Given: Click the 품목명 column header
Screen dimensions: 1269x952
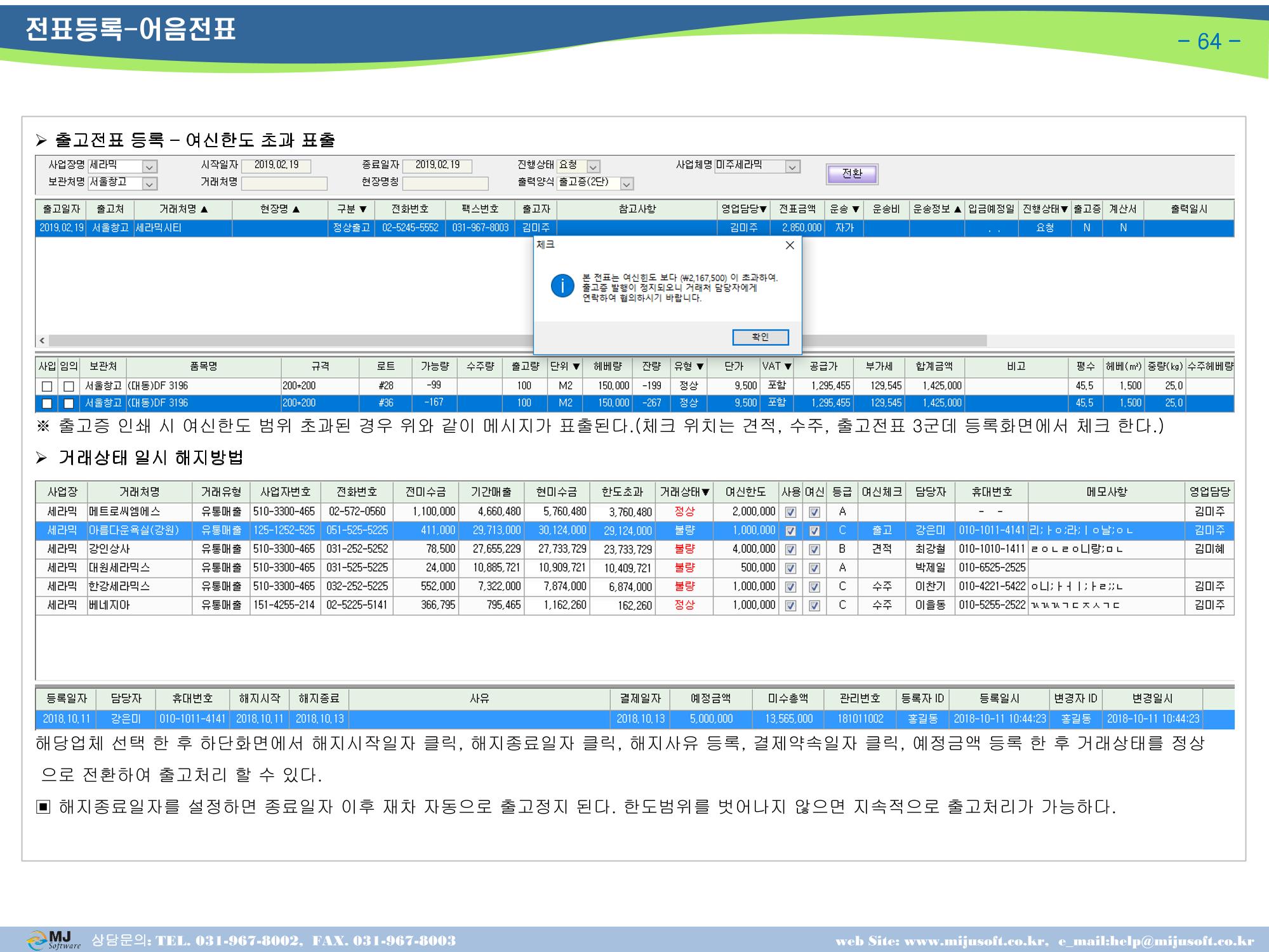Looking at the screenshot, I should 204,367.
